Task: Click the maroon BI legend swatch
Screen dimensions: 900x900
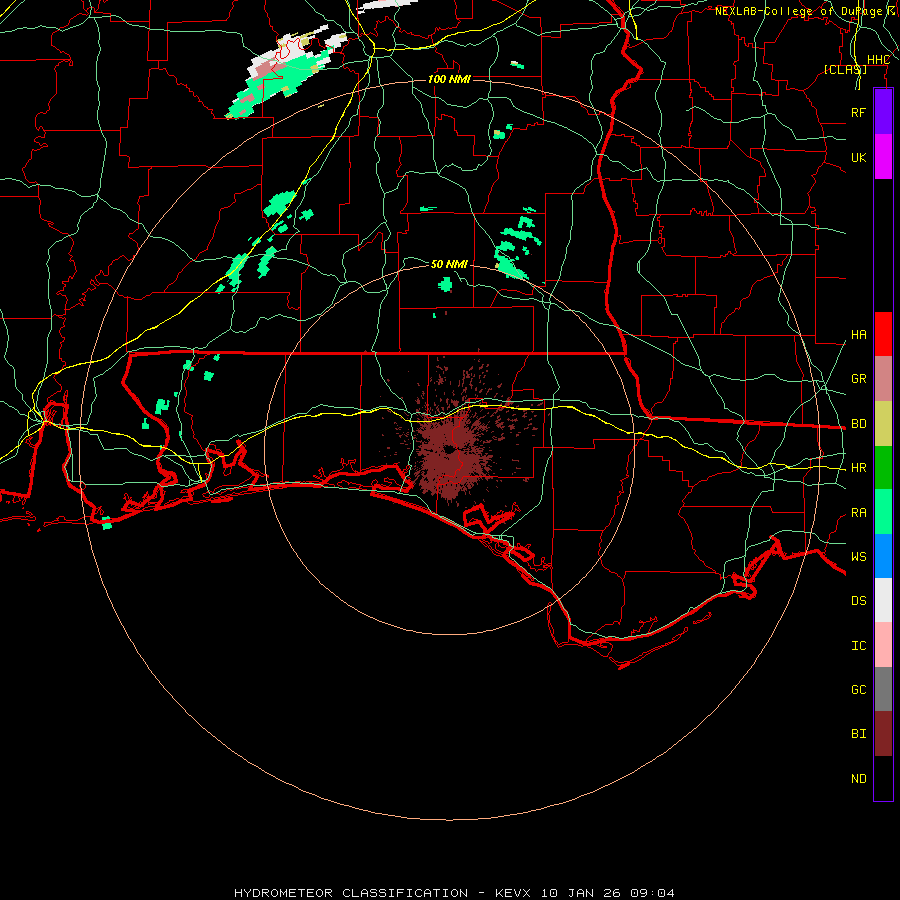Action: pyautogui.click(x=883, y=734)
